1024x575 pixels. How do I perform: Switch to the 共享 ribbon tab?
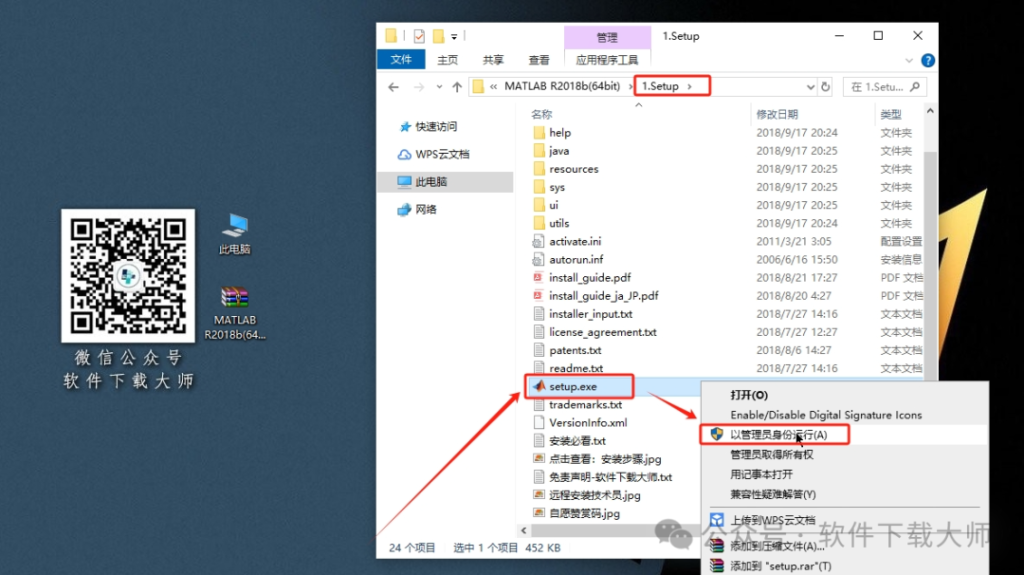pos(493,60)
